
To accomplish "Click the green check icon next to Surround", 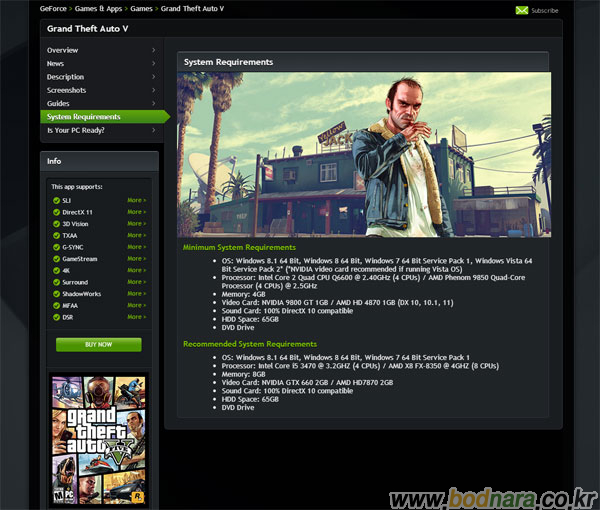I will click(56, 282).
